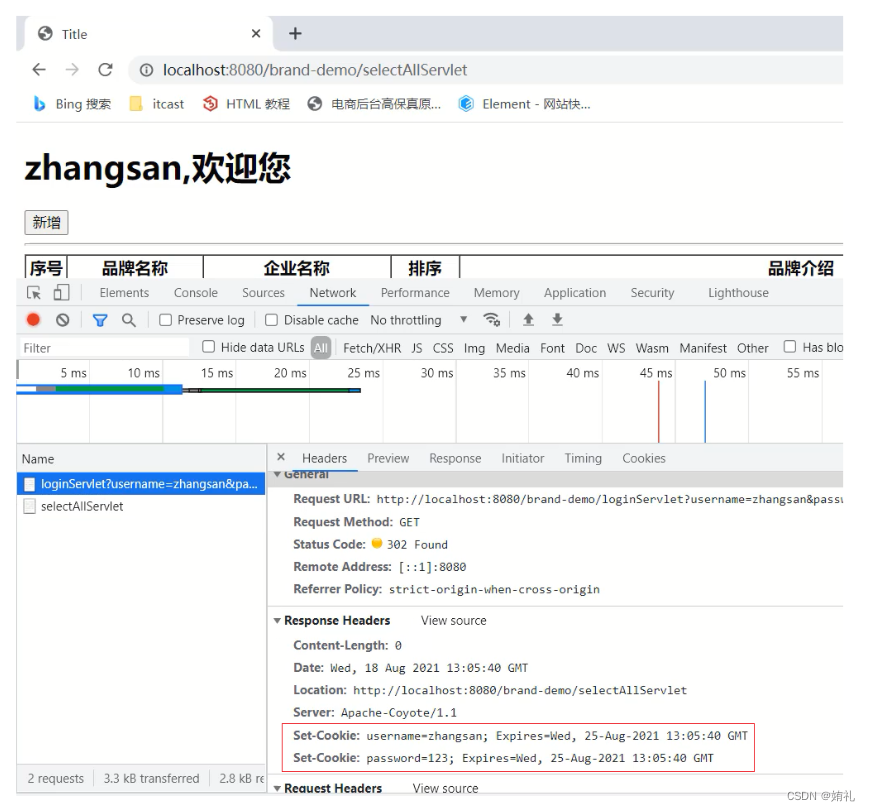Open network search magnifier
870x811 pixels.
coord(129,320)
